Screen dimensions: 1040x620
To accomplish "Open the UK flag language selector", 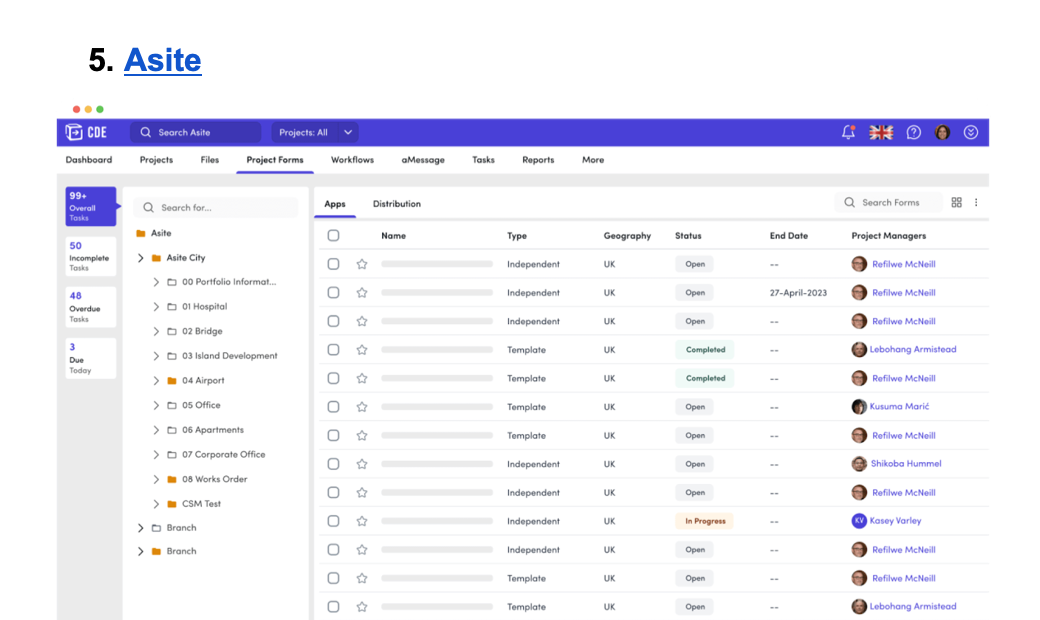I will [x=881, y=132].
